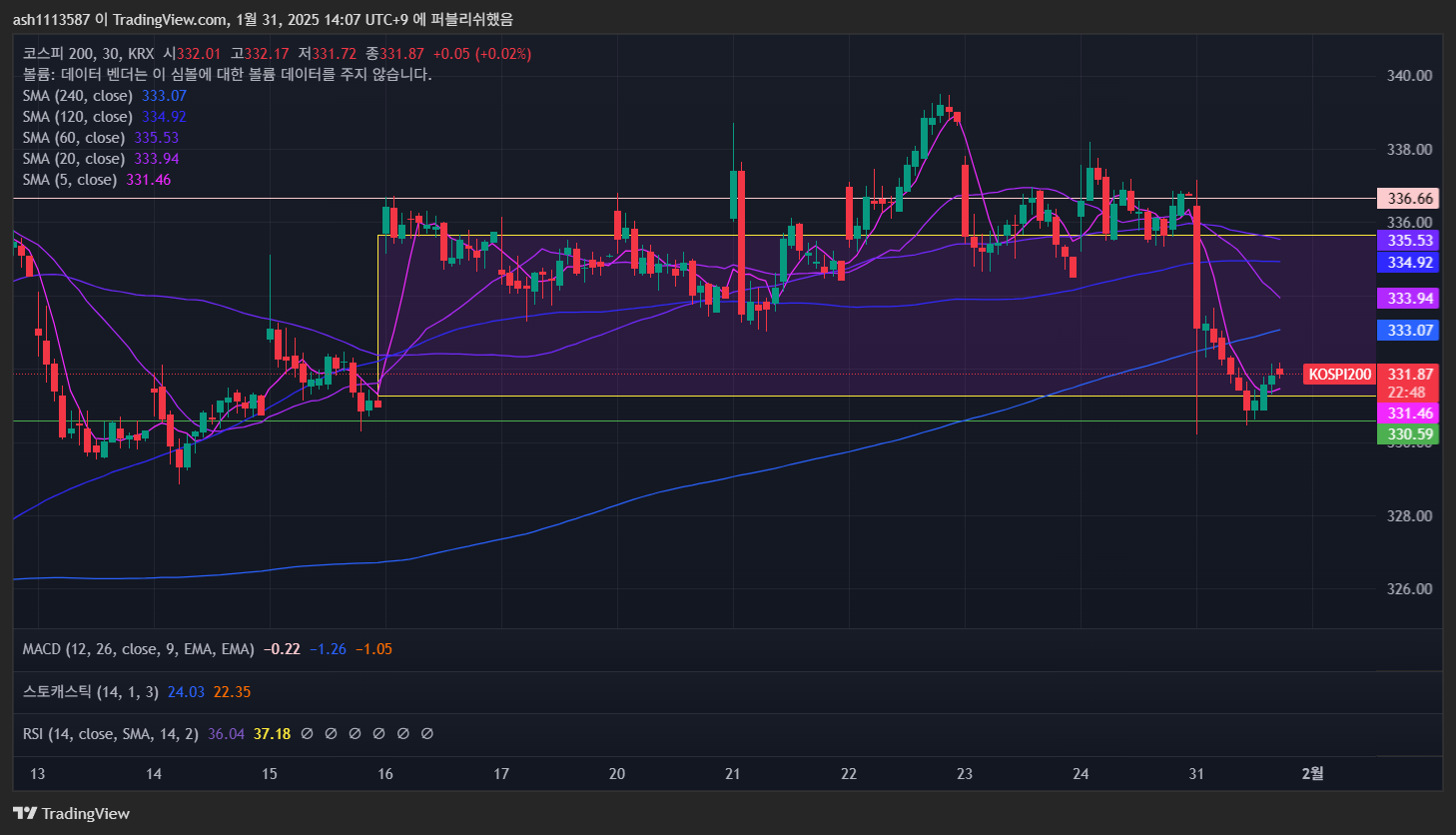Screen dimensions: 1456x835
Task: Click the blue 333.07 axis label
Action: (1409, 331)
